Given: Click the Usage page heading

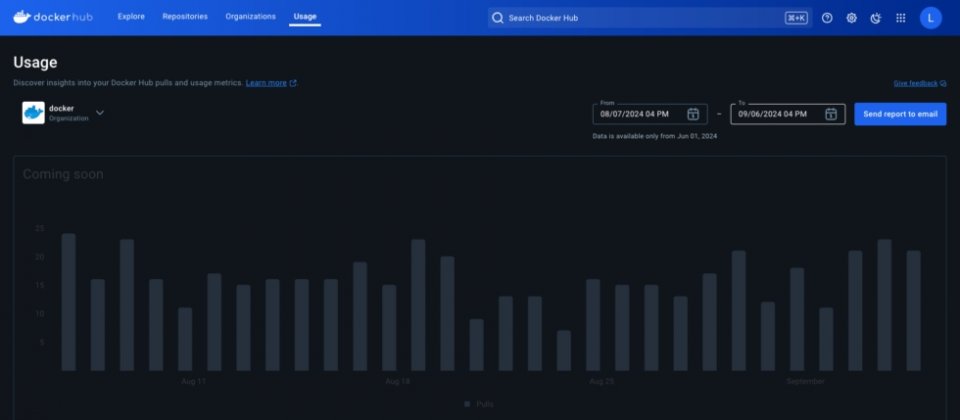Looking at the screenshot, I should (36, 62).
